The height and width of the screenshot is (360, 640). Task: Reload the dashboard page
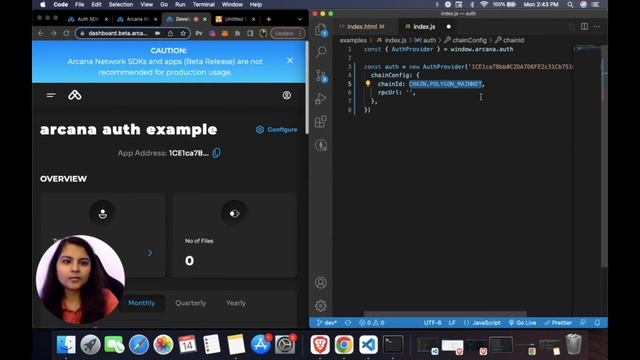(x=66, y=33)
